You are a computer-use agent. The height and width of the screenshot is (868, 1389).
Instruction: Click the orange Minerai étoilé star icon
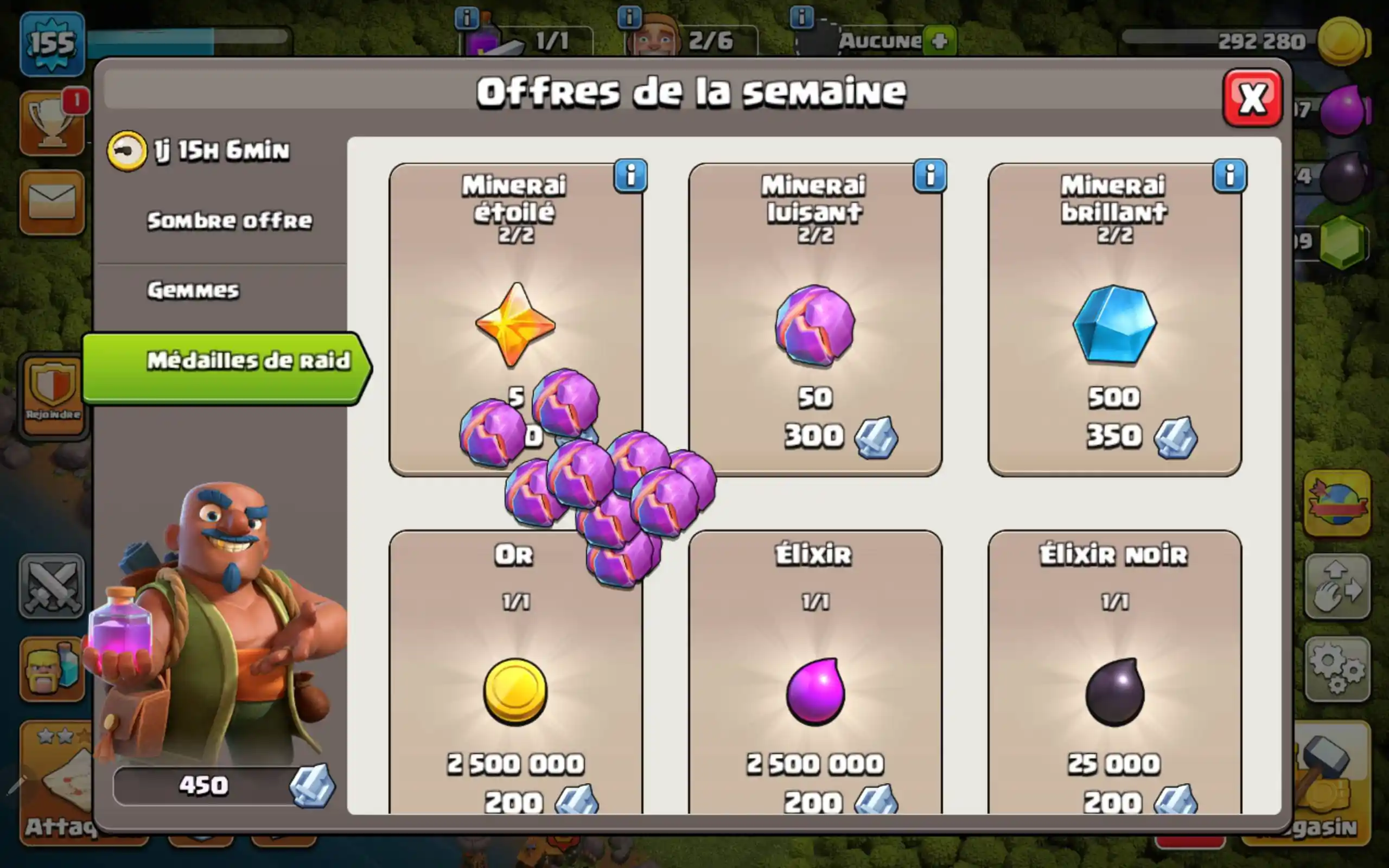point(515,324)
